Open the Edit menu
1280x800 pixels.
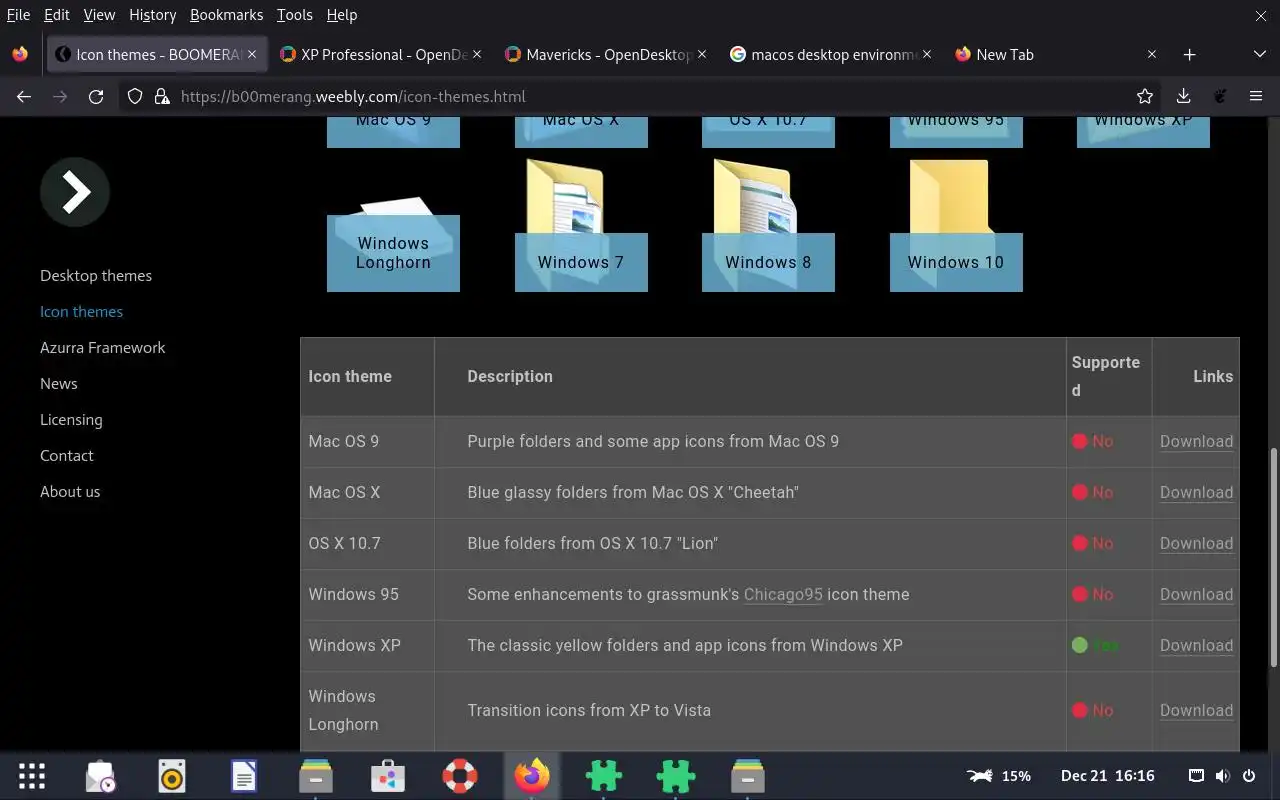coord(57,15)
